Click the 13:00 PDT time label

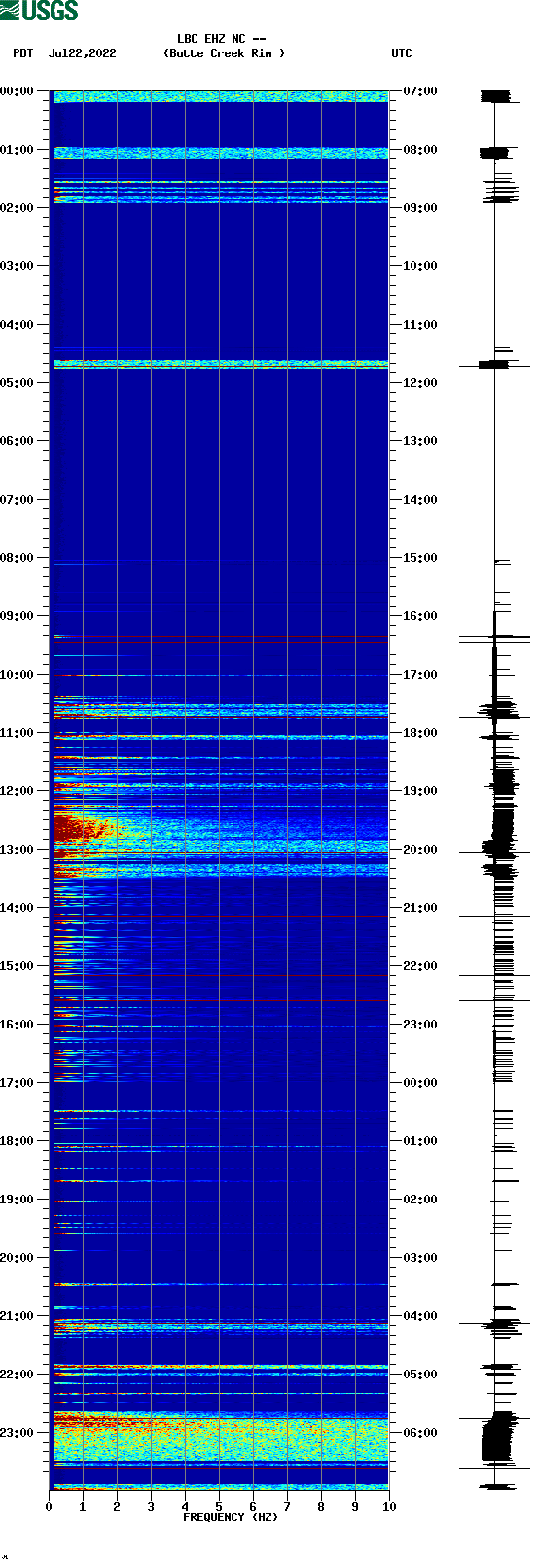tap(17, 850)
